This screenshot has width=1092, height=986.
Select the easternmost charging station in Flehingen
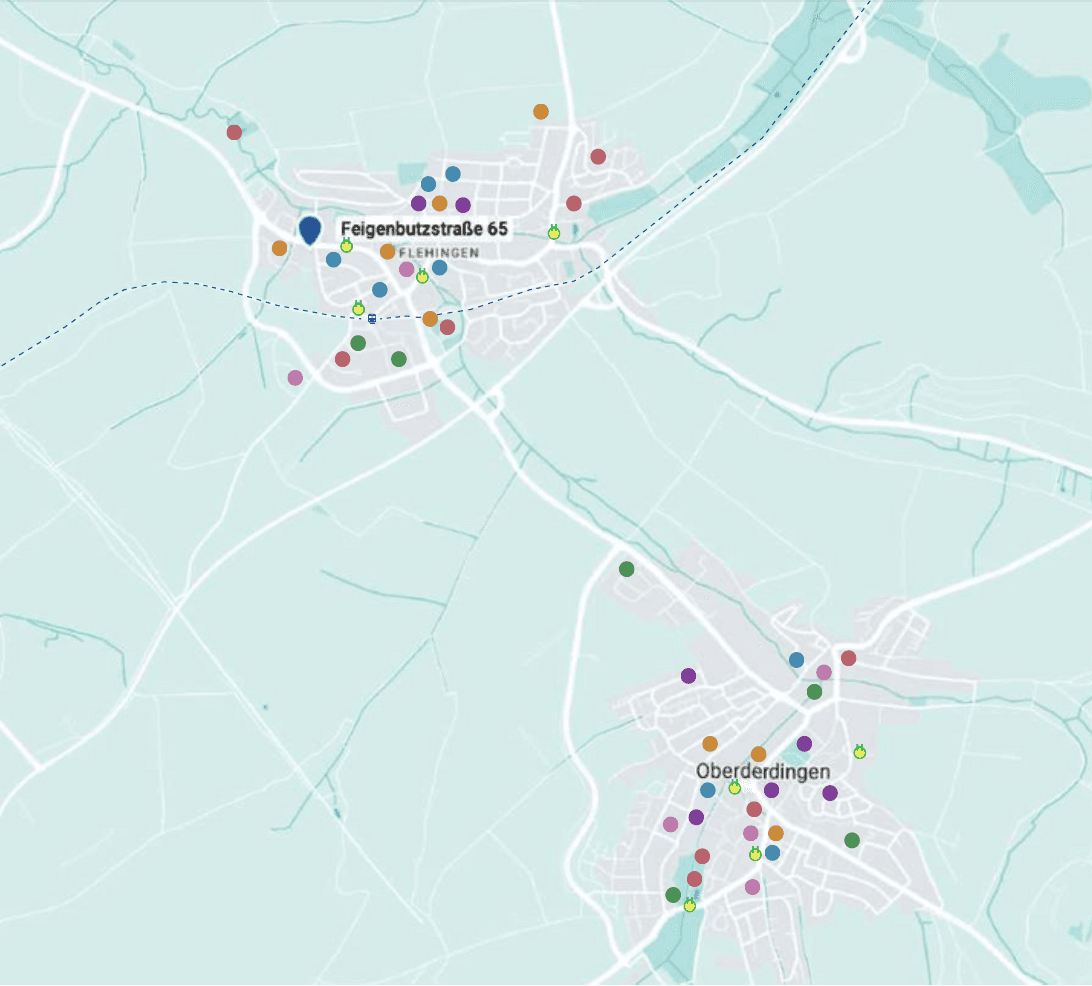(x=554, y=233)
